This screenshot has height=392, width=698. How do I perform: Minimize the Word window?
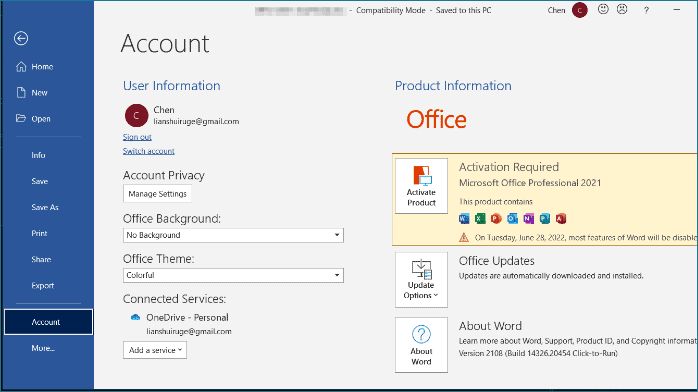[x=677, y=10]
